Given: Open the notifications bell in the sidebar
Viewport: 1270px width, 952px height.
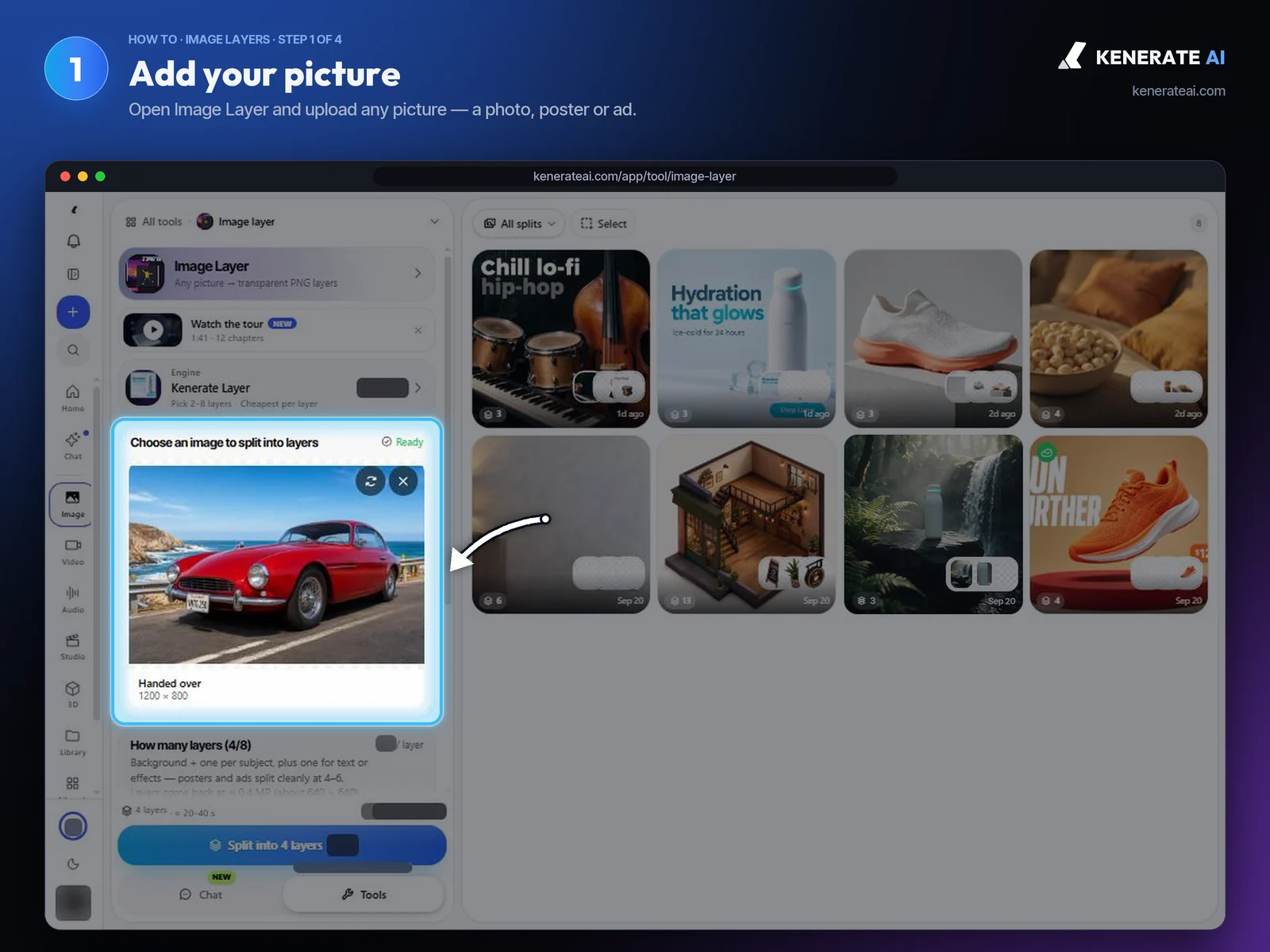Looking at the screenshot, I should click(73, 241).
